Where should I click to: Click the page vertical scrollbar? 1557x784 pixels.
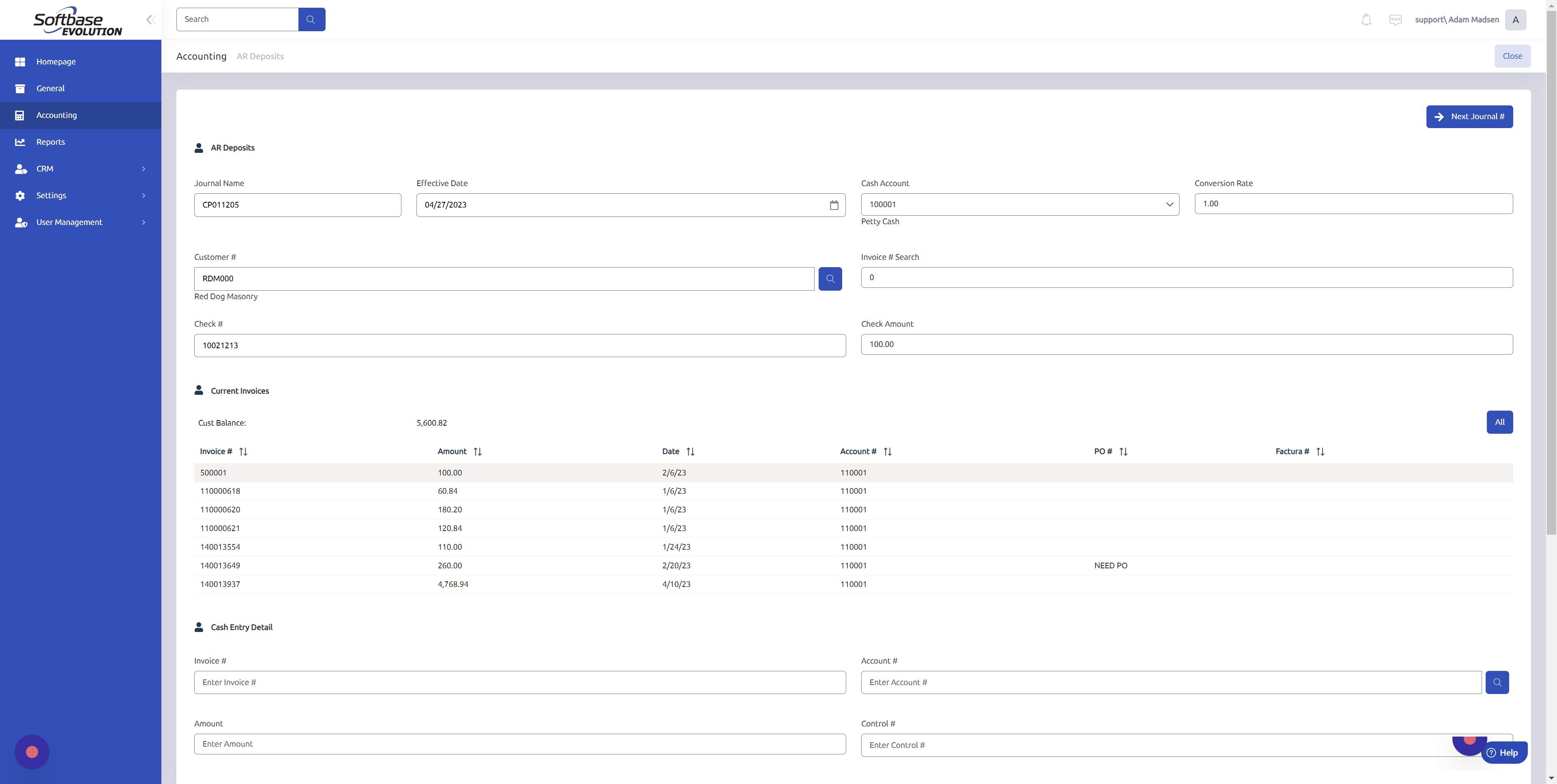pos(1551,272)
